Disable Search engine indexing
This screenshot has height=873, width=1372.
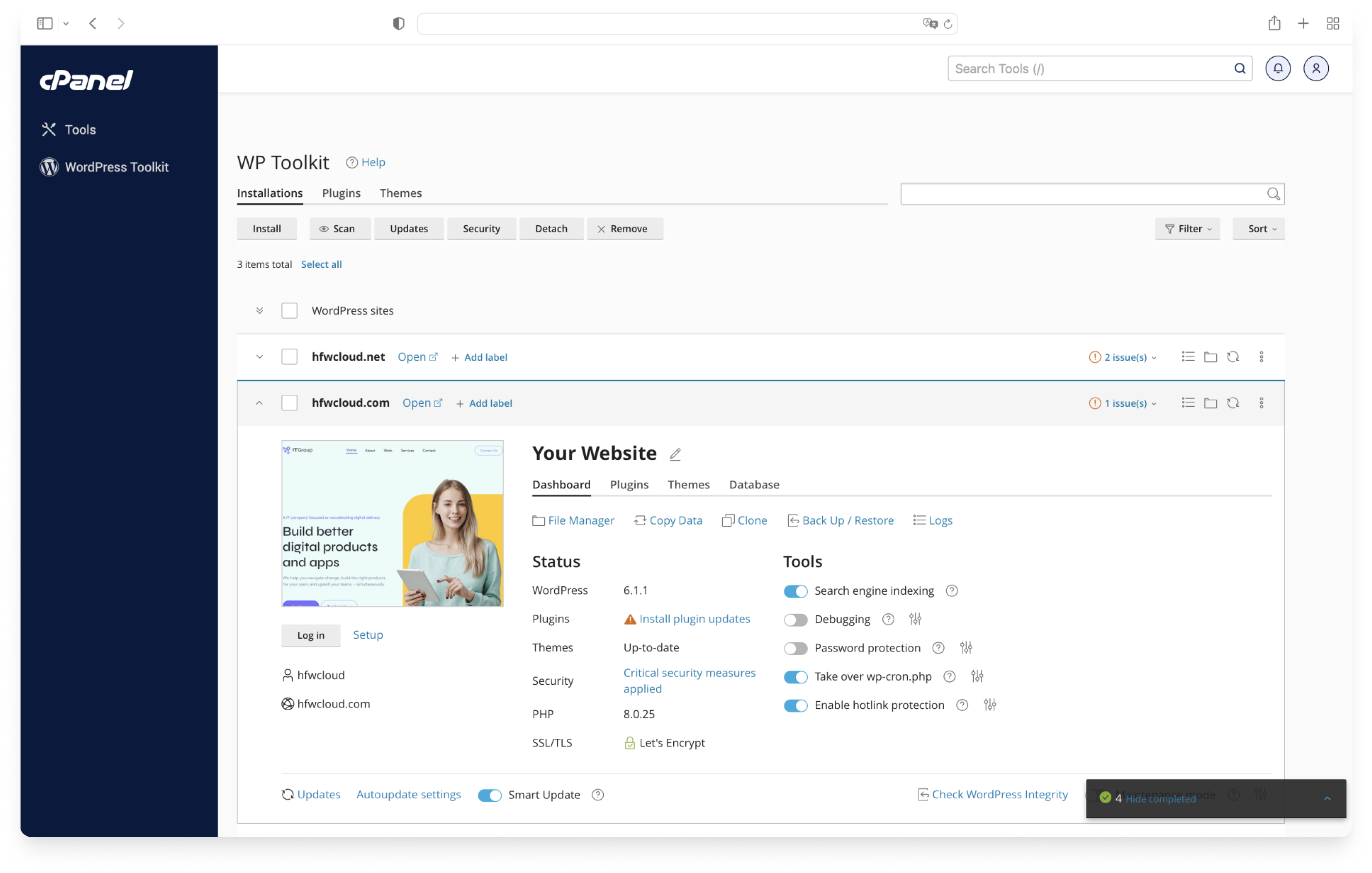796,591
